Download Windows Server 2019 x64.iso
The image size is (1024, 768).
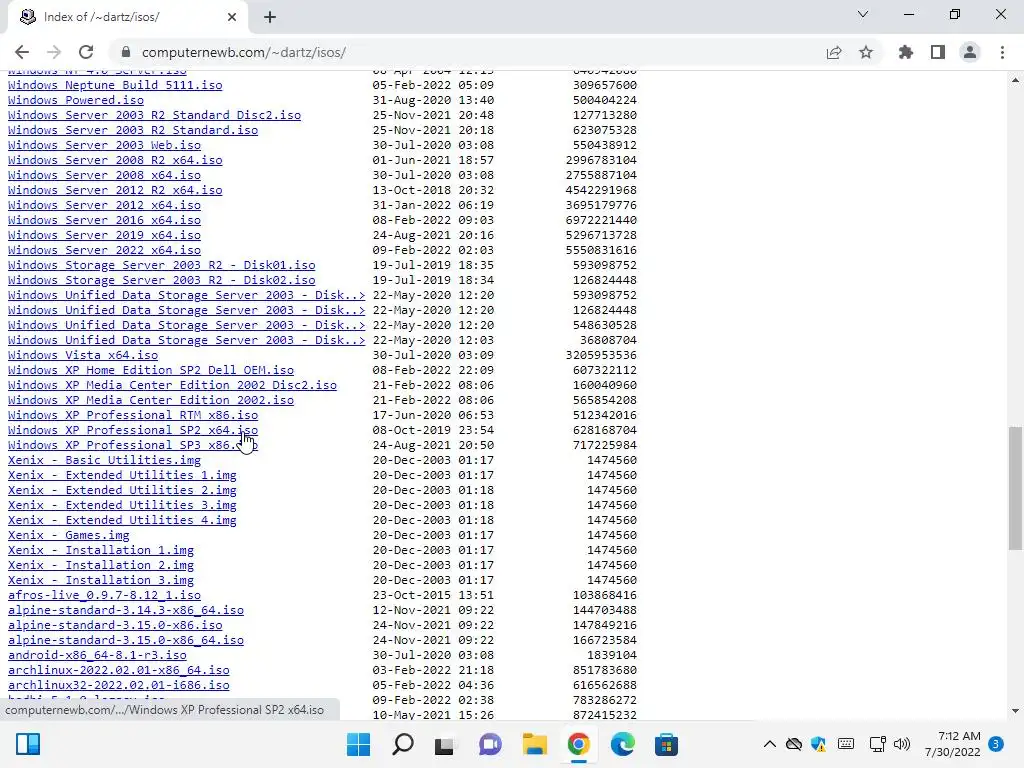click(x=104, y=235)
